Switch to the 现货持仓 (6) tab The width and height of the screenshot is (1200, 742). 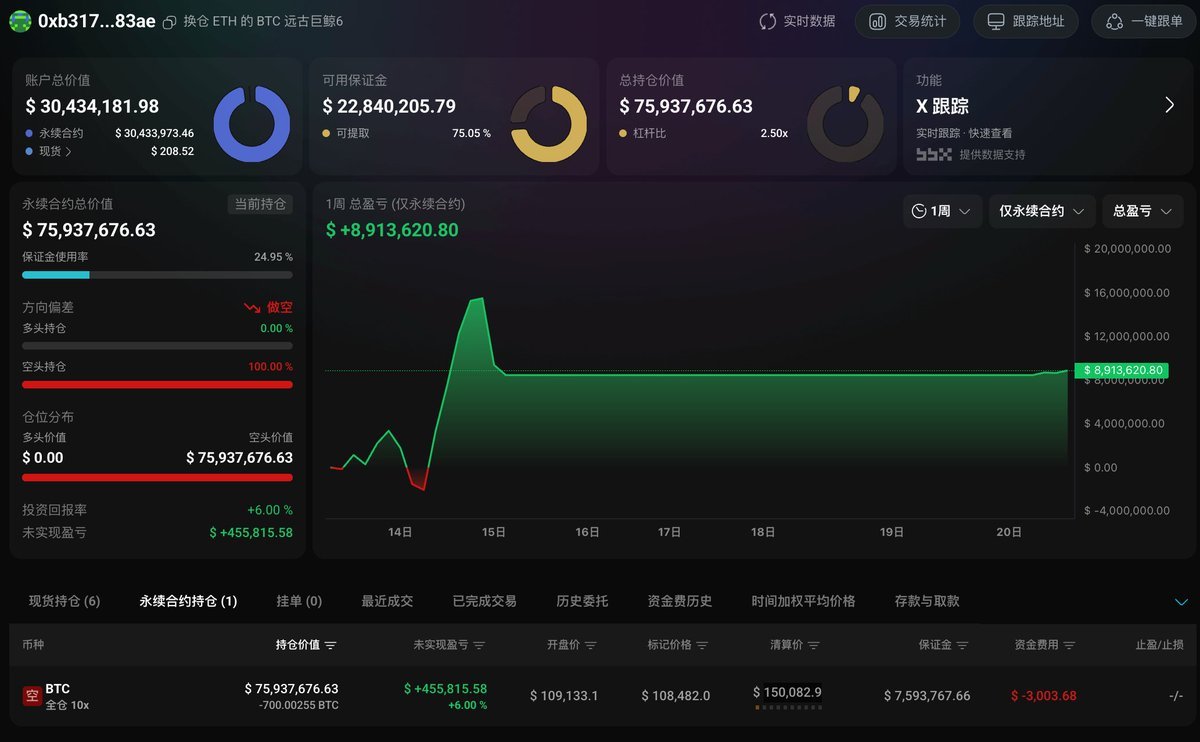(64, 601)
